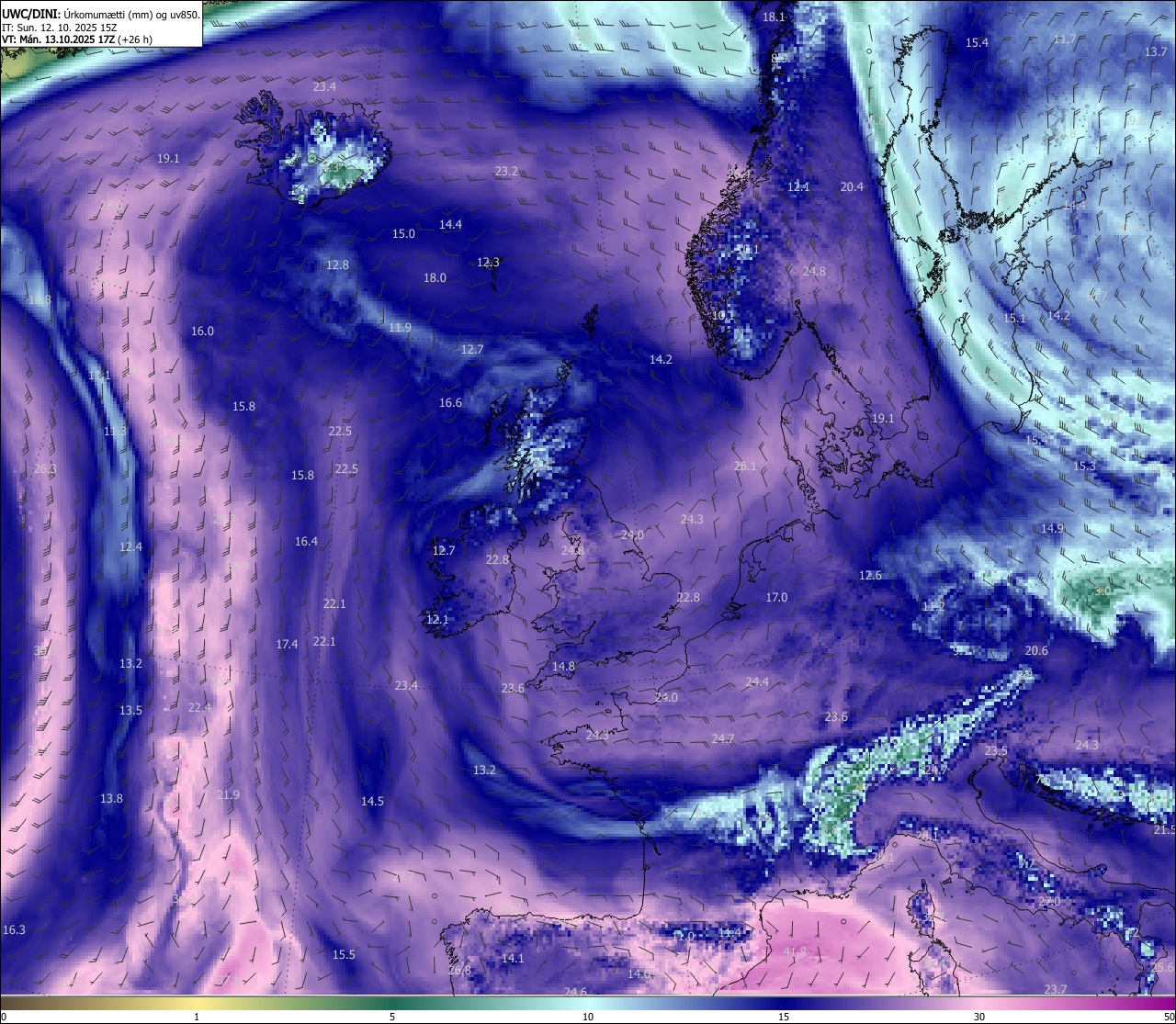
Task: Click the 14.5 value label
Action: point(372,802)
